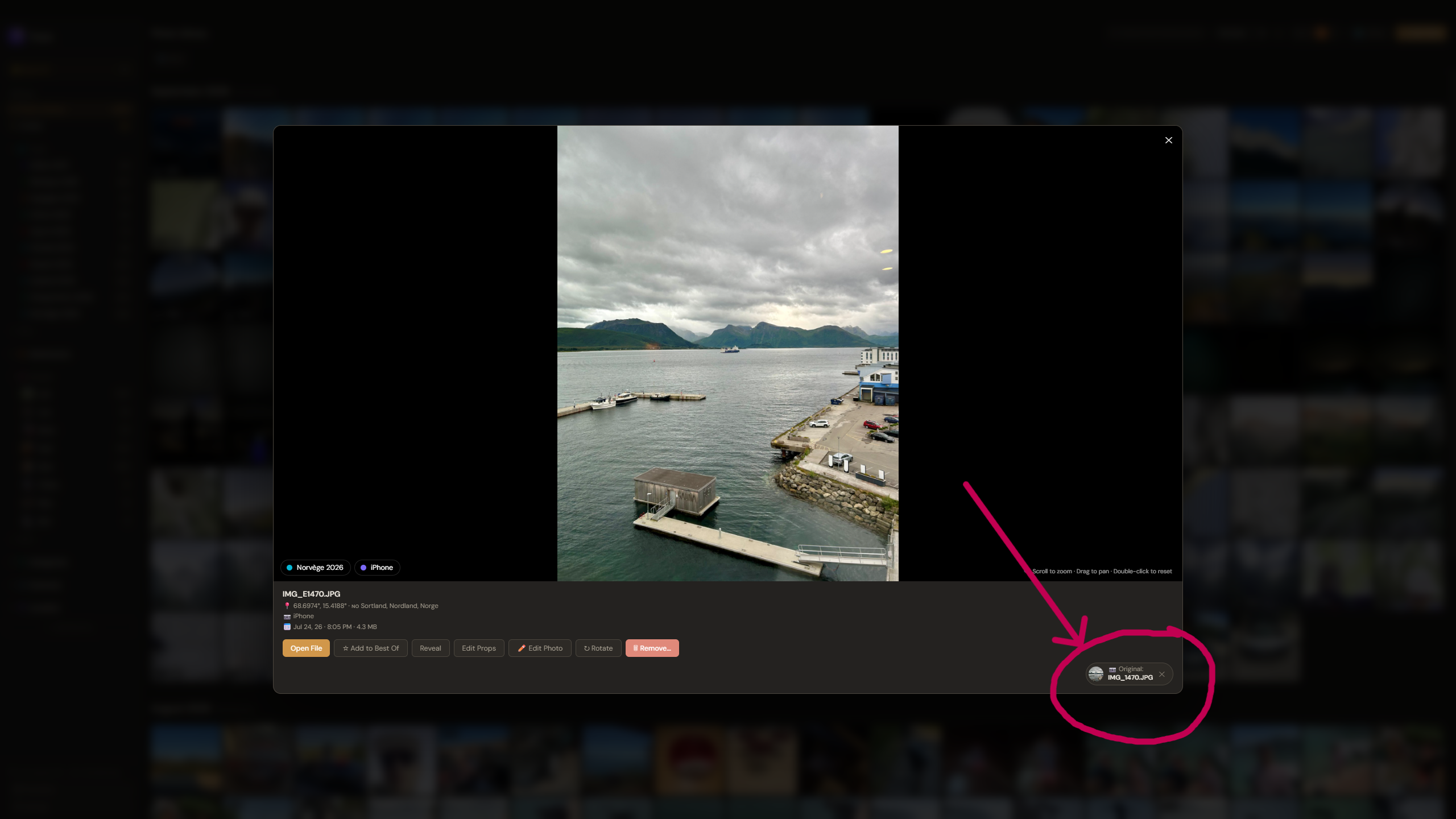Open the original IMG_1470.JPG thumbnail
This screenshot has width=1456, height=819.
click(x=1095, y=674)
